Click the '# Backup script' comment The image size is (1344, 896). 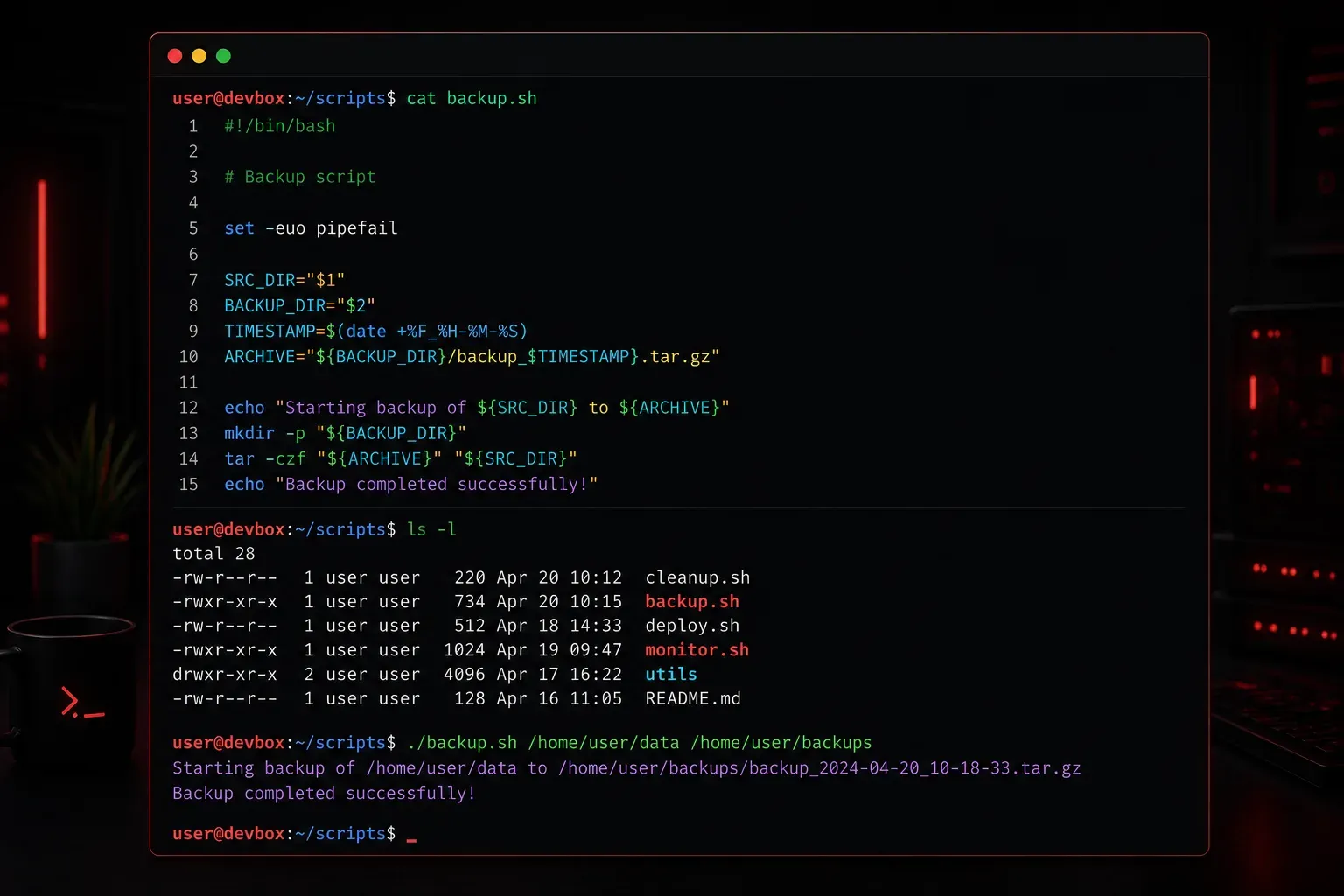click(x=300, y=177)
